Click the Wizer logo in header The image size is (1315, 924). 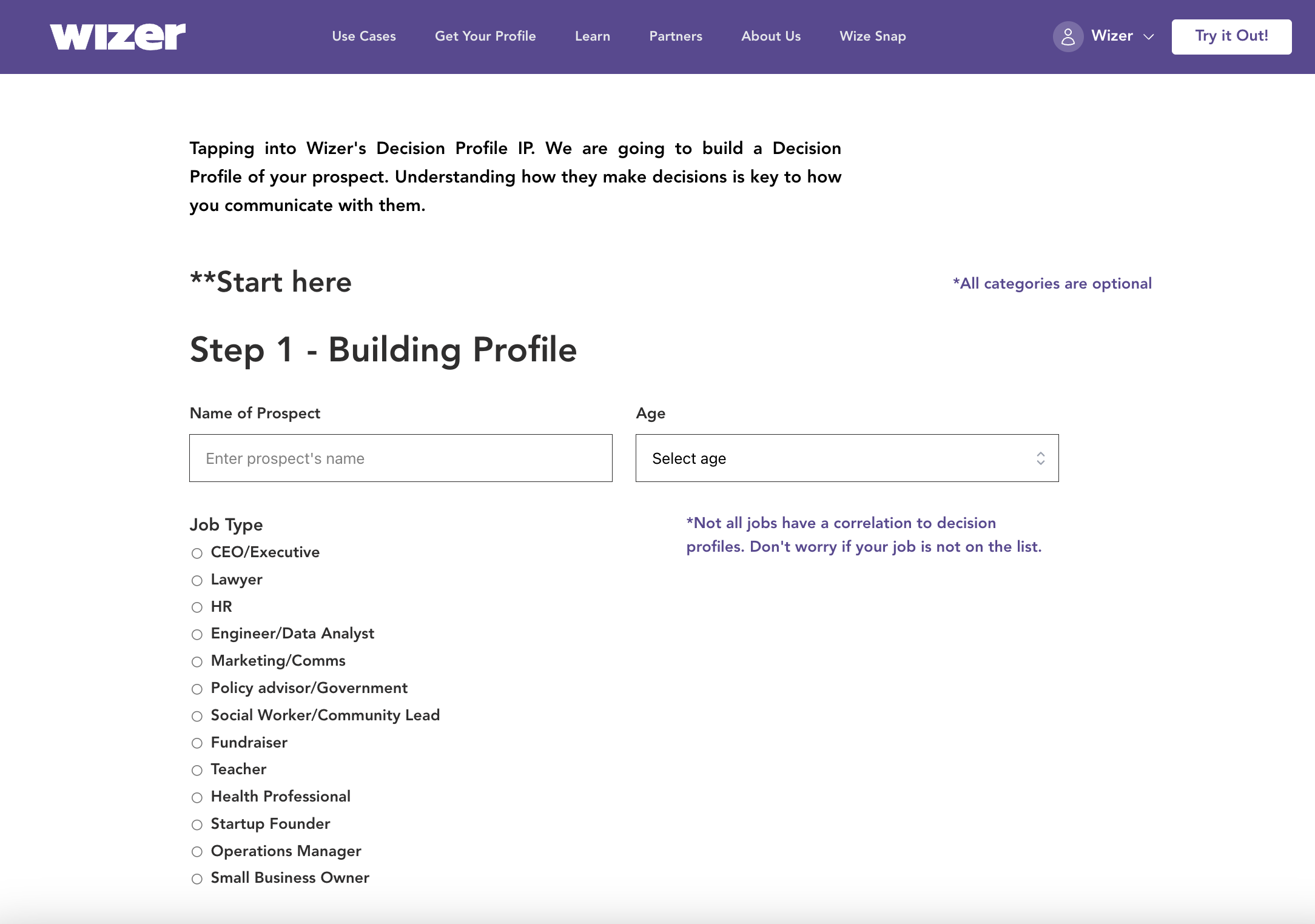point(118,36)
